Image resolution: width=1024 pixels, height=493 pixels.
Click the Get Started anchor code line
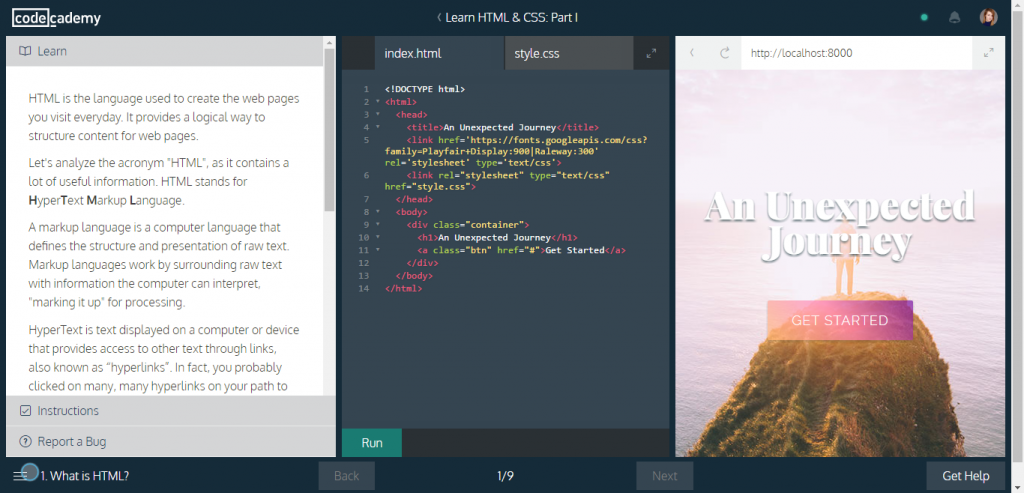tap(522, 250)
